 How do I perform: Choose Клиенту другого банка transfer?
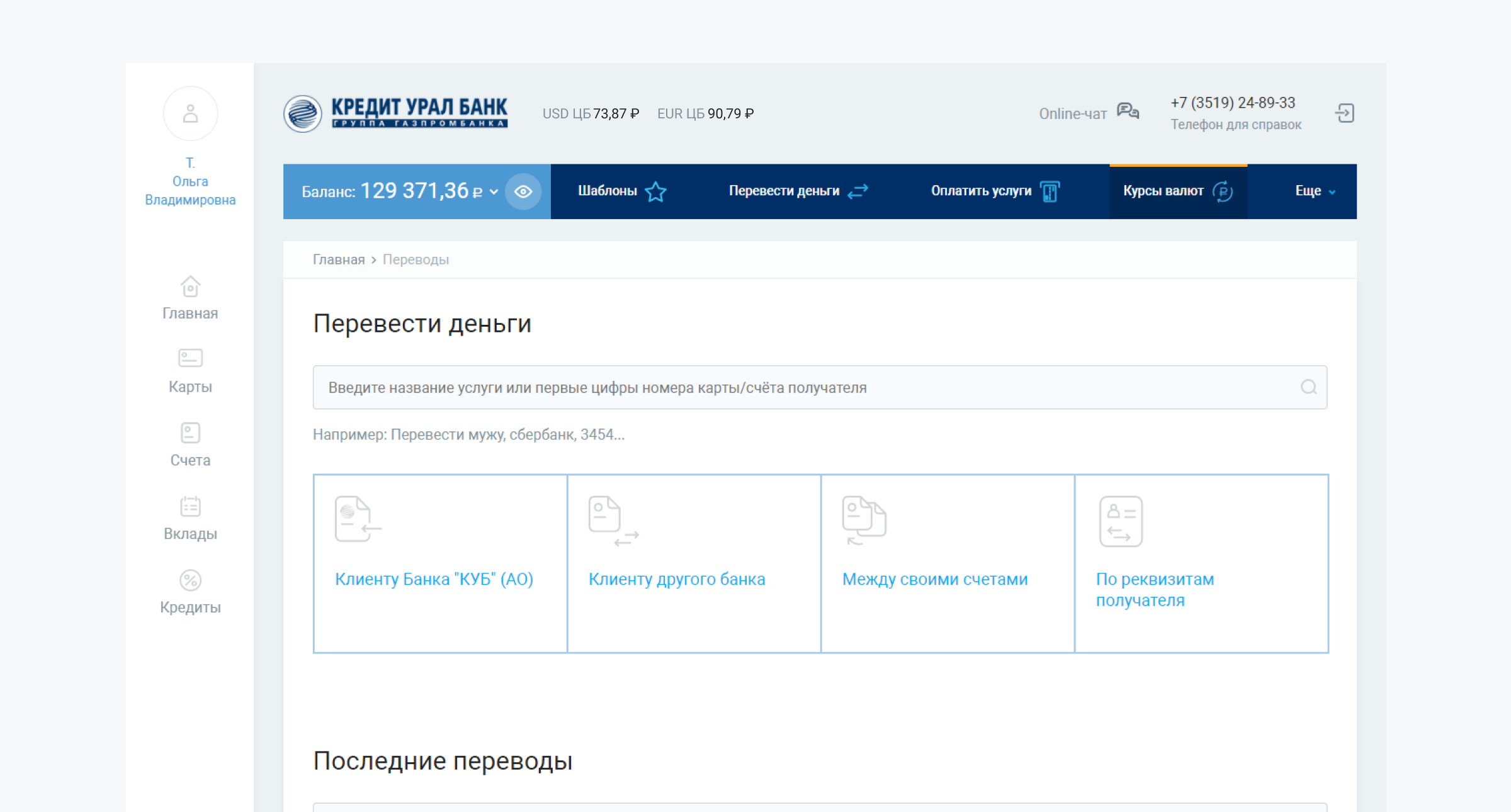coord(694,563)
